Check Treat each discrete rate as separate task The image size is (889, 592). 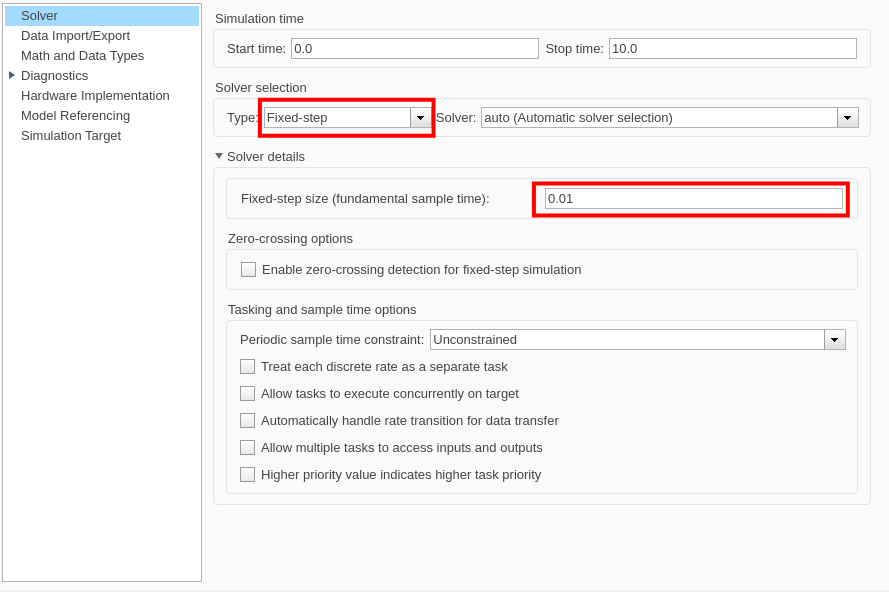248,367
